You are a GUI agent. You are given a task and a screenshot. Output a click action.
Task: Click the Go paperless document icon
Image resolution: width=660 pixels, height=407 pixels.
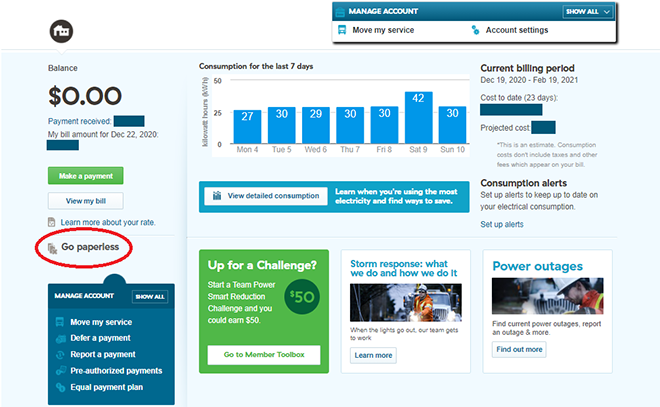(x=52, y=246)
